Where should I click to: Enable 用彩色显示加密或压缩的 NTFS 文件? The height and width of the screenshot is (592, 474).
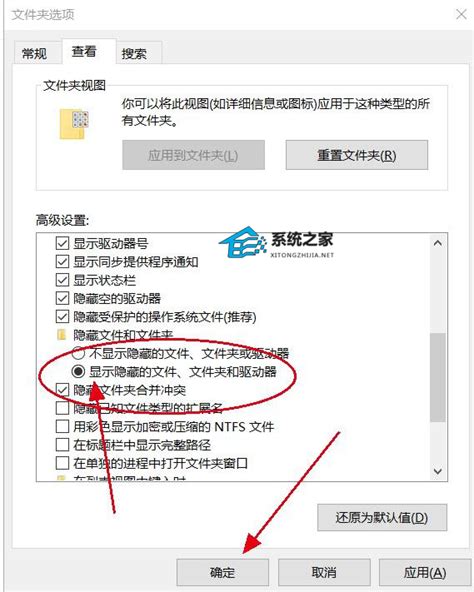[62, 427]
